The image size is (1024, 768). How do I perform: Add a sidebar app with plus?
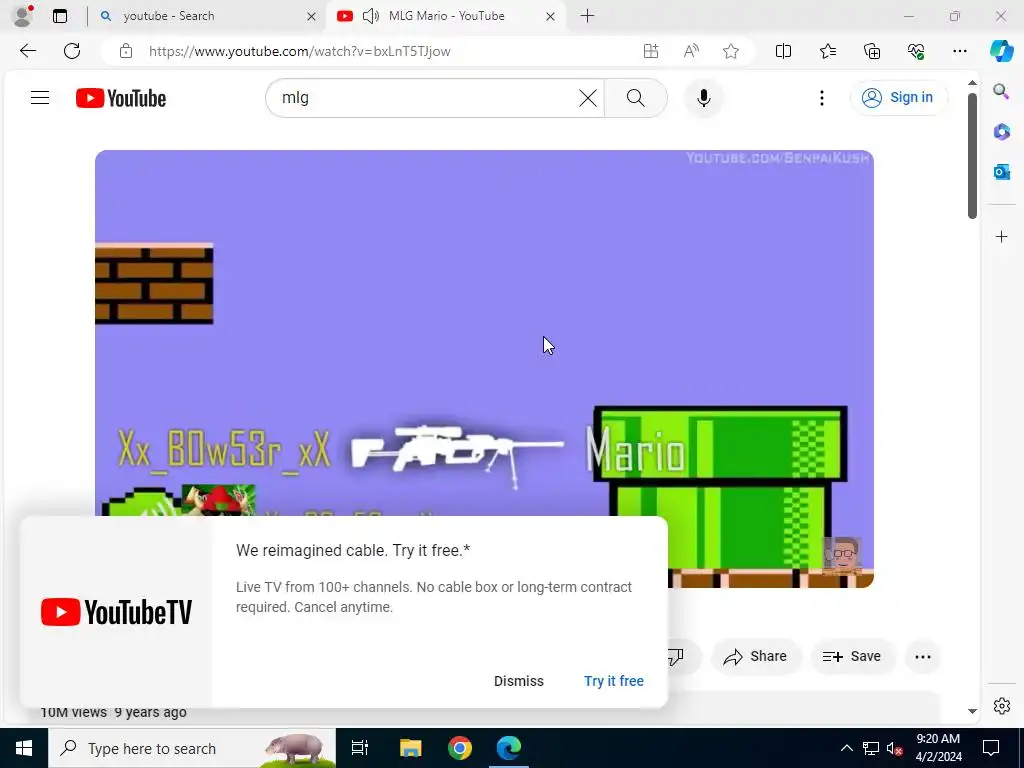tap(1001, 236)
